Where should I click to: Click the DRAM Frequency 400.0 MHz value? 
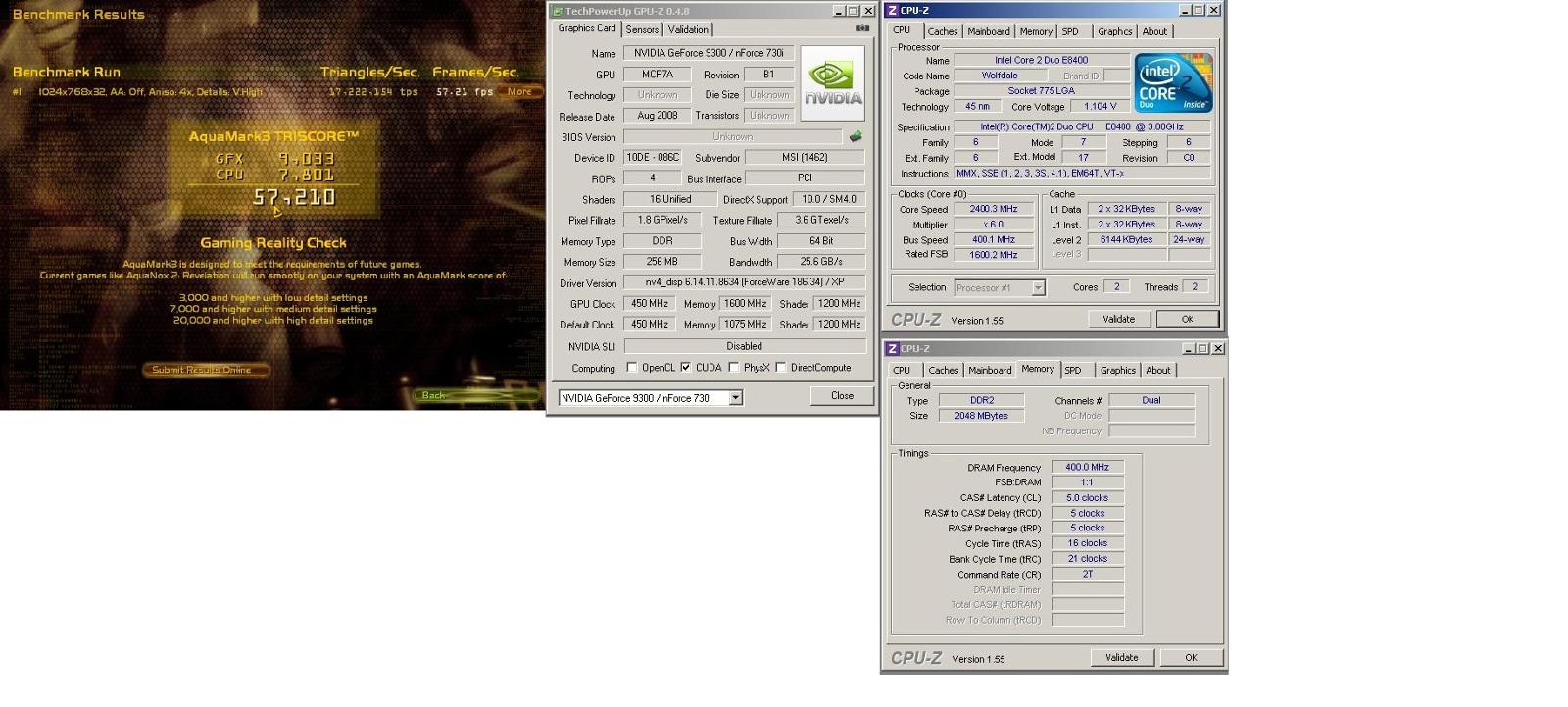[x=1087, y=467]
